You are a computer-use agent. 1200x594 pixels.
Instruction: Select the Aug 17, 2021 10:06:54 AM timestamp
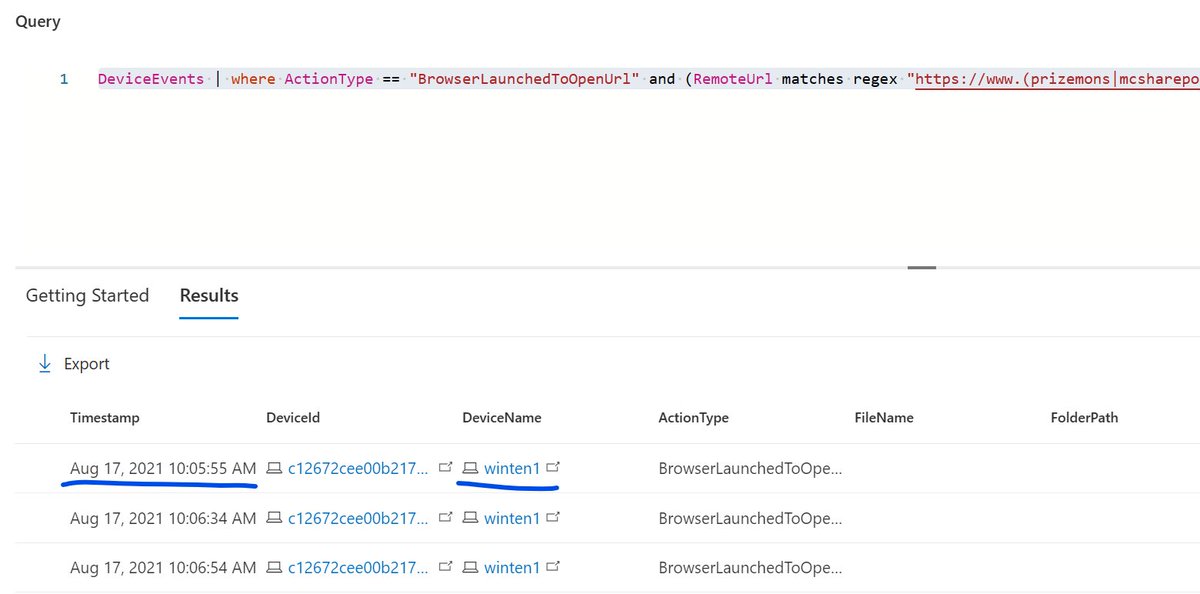[163, 568]
